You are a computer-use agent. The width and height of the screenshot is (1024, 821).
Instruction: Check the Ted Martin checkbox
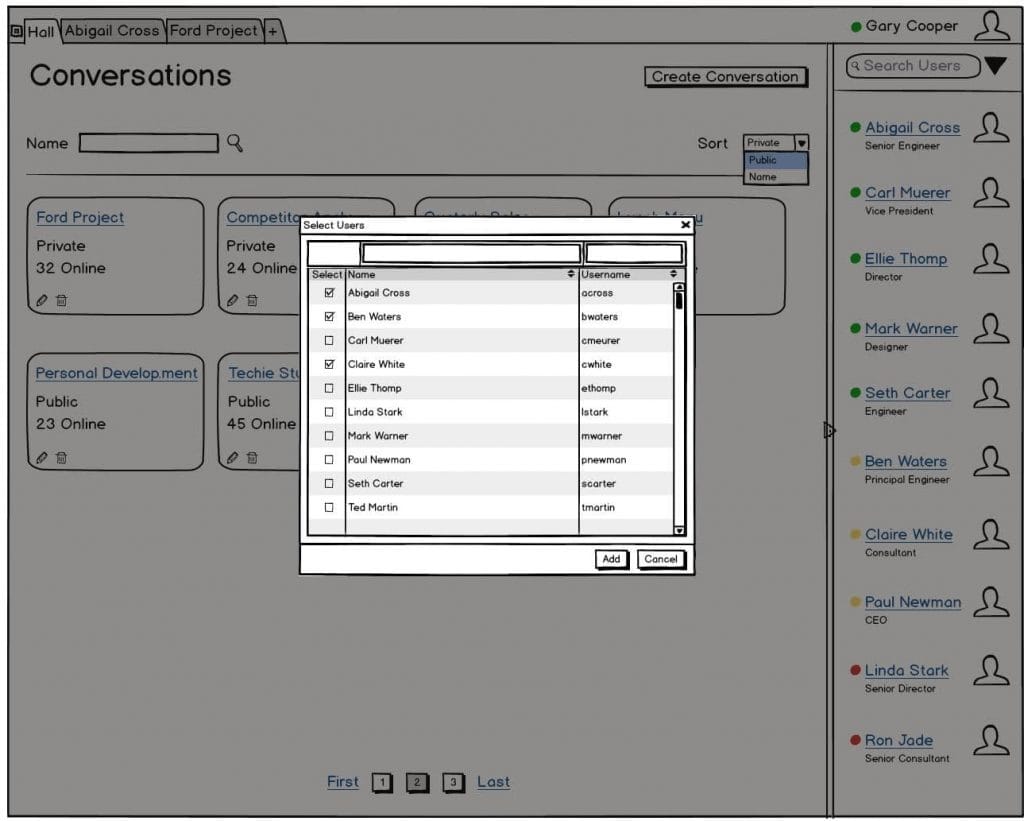[x=329, y=507]
